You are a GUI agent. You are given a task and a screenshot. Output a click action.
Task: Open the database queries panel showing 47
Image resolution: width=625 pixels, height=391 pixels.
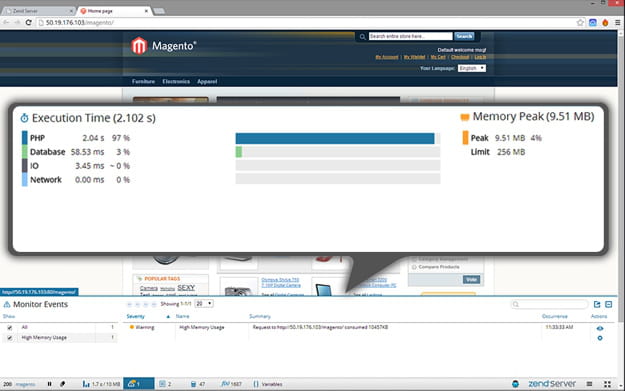pos(198,384)
